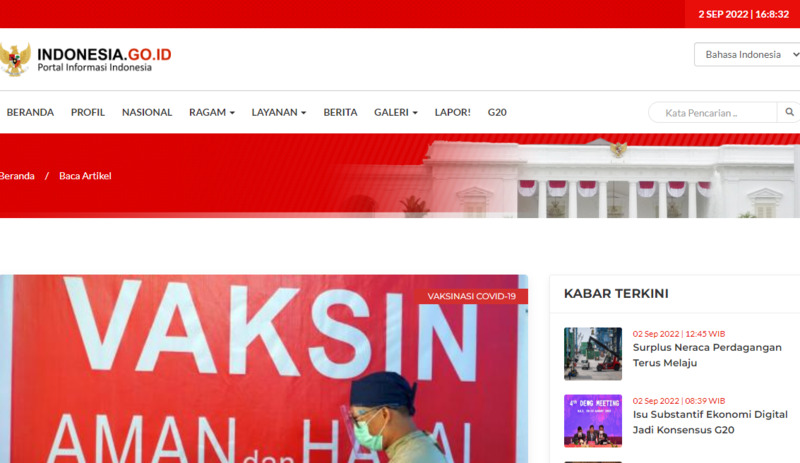
Task: Click the Beranda breadcrumb link
Action: pyautogui.click(x=17, y=176)
